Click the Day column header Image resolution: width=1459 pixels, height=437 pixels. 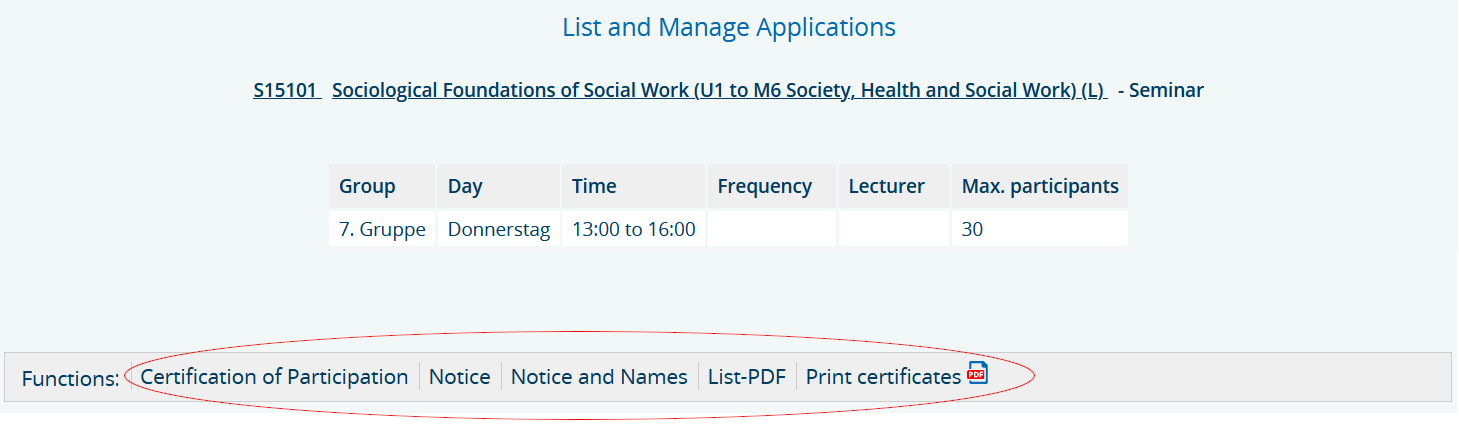pyautogui.click(x=499, y=186)
